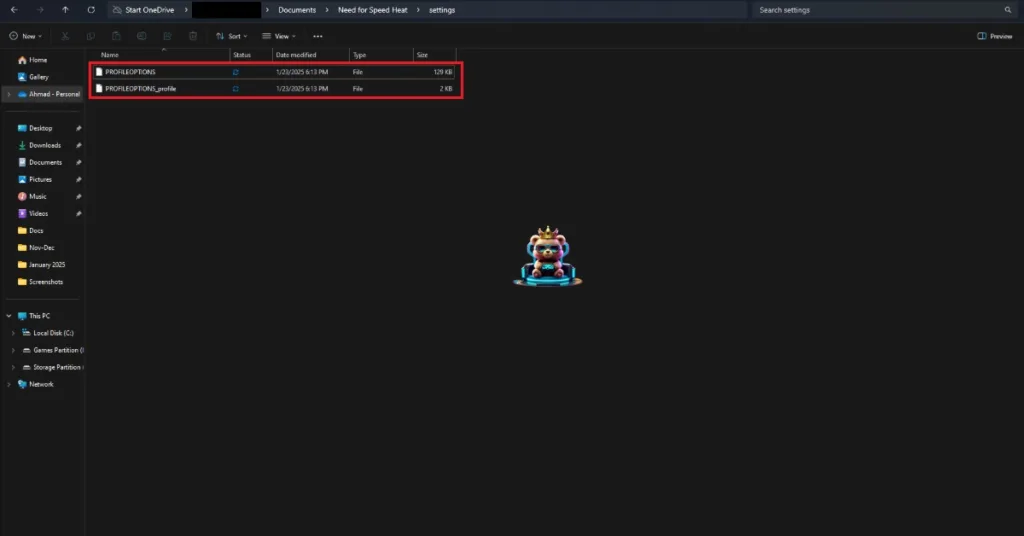This screenshot has height=536, width=1024.
Task: Sort by the Name column header
Action: tap(110, 55)
